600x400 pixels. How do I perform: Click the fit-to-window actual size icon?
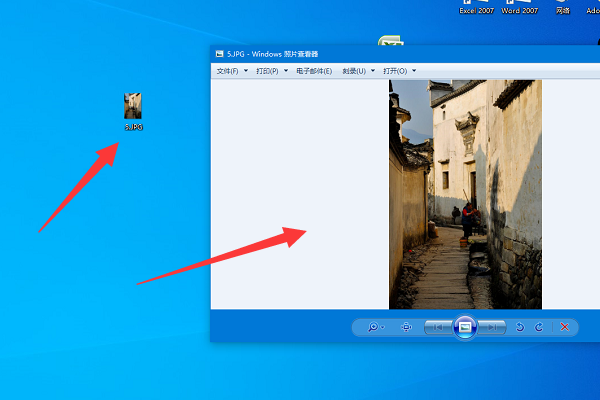pyautogui.click(x=406, y=327)
